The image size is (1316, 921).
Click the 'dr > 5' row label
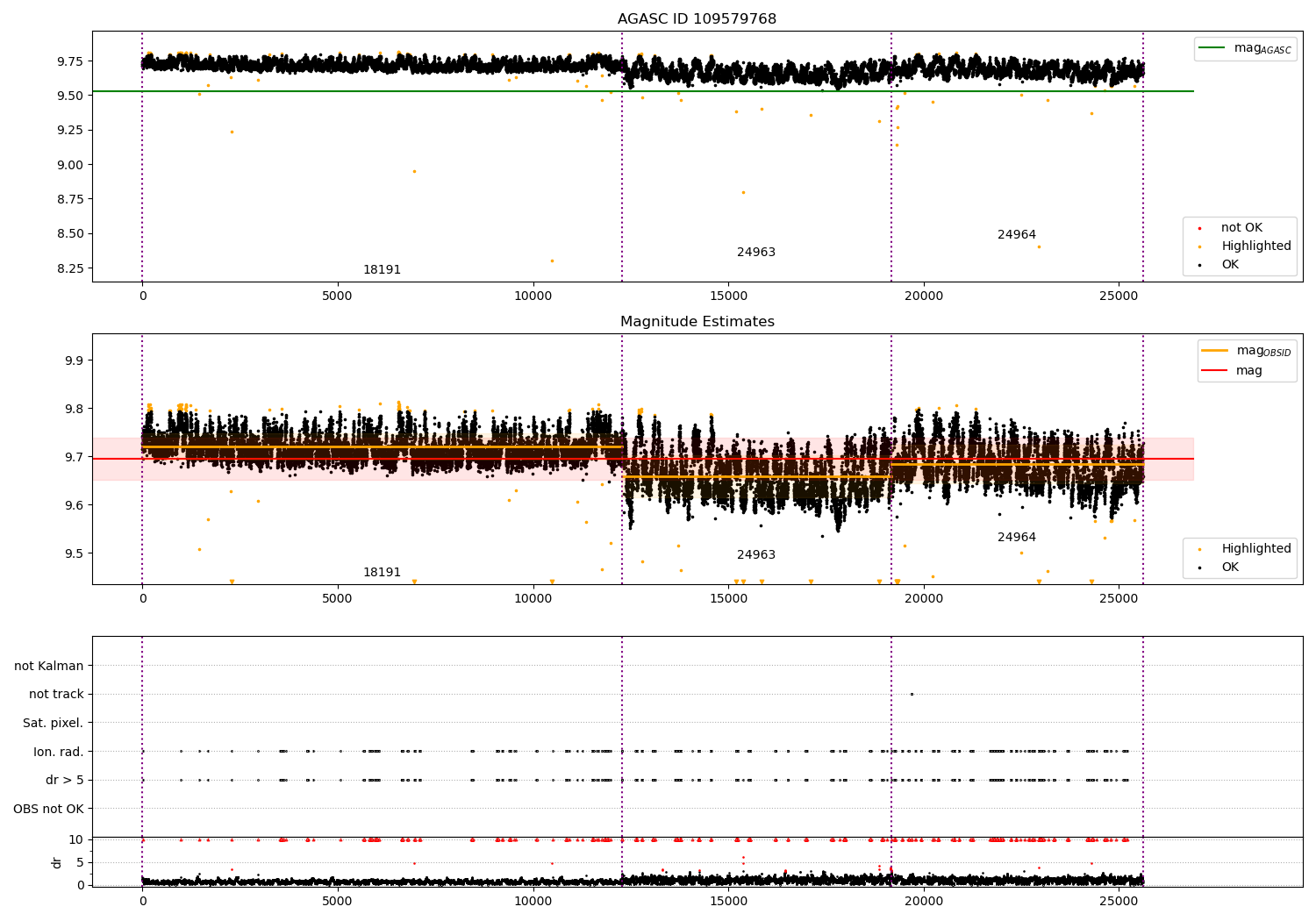65,781
